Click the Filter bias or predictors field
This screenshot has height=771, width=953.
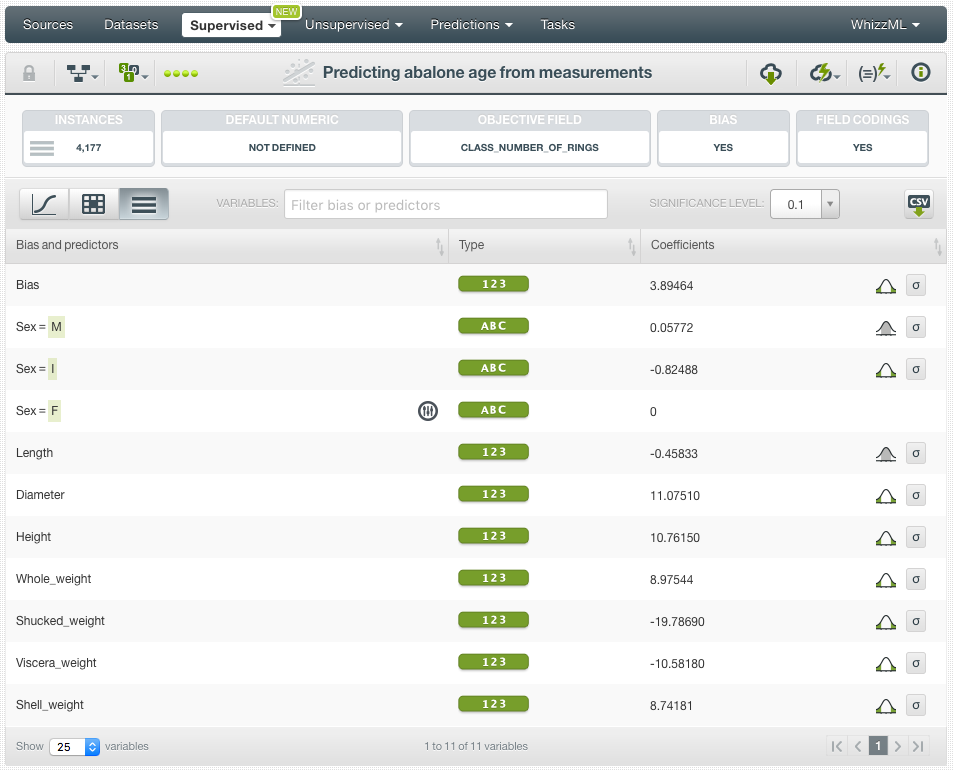446,205
